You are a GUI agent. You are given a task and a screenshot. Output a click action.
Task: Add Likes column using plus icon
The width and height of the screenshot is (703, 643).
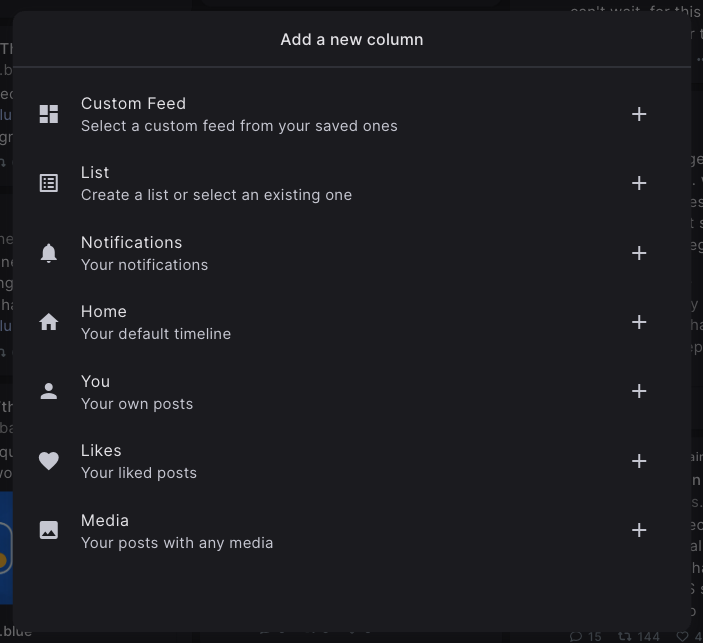tap(639, 461)
